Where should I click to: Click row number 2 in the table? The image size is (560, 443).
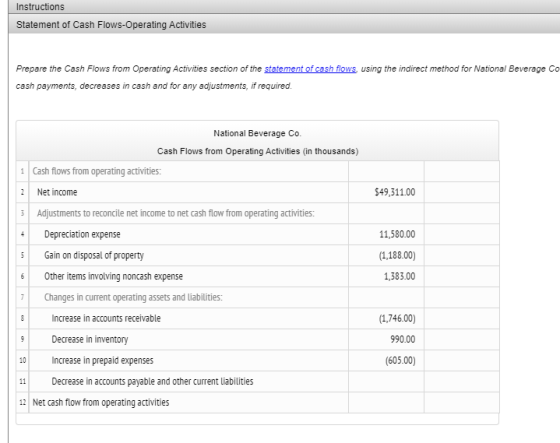pyautogui.click(x=22, y=192)
